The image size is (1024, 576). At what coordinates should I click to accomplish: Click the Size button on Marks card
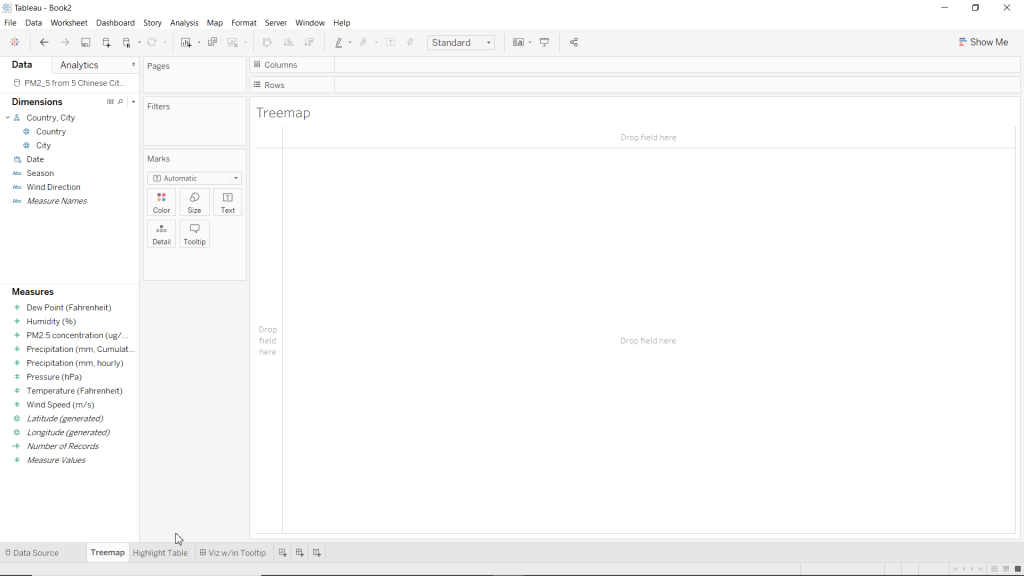coord(194,203)
